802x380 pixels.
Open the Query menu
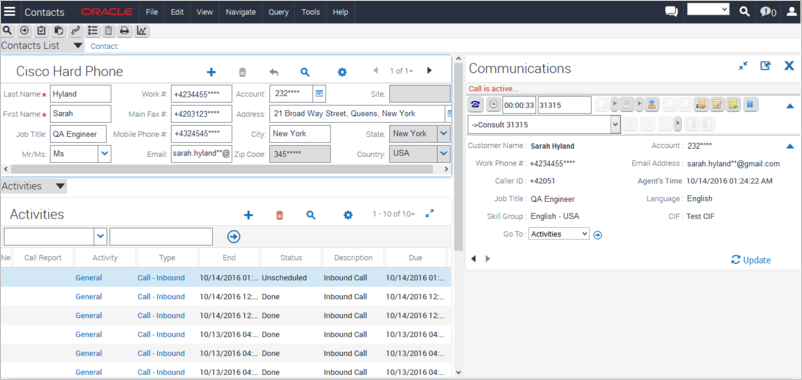[x=278, y=12]
